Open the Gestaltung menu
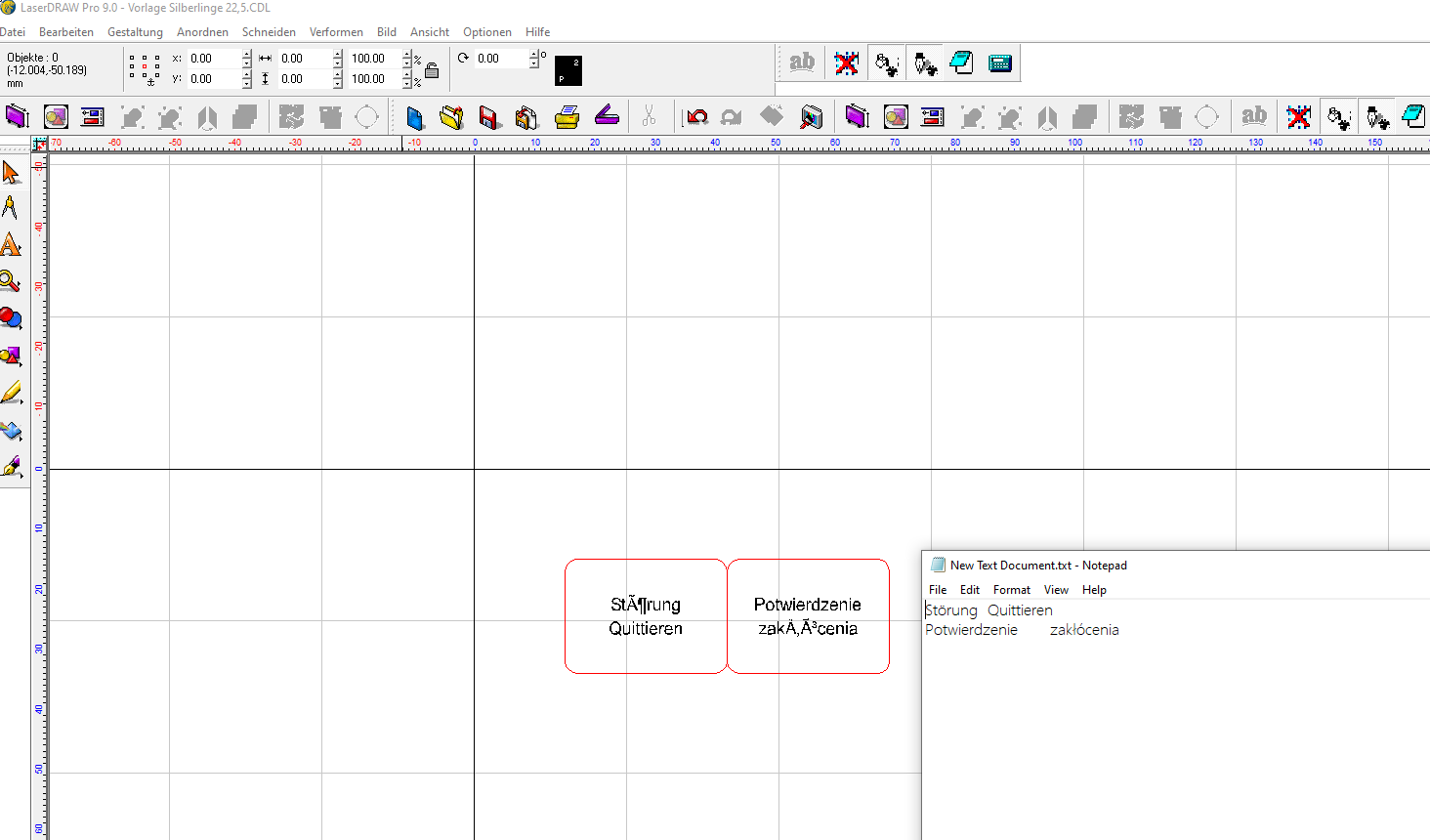 click(135, 32)
